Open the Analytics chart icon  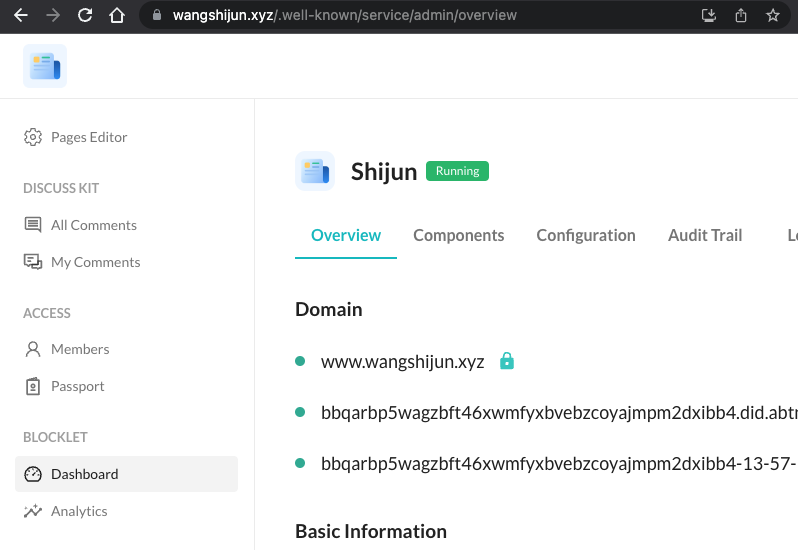[33, 511]
